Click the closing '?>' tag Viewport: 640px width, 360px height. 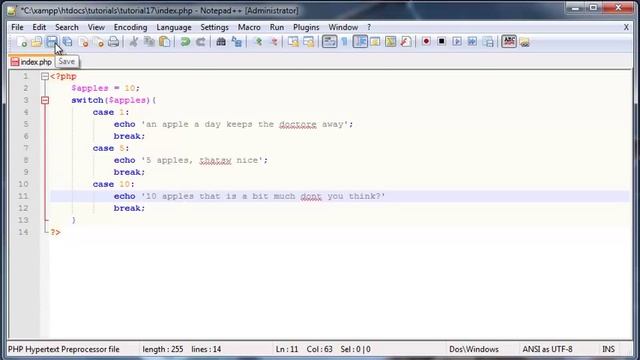(55, 232)
